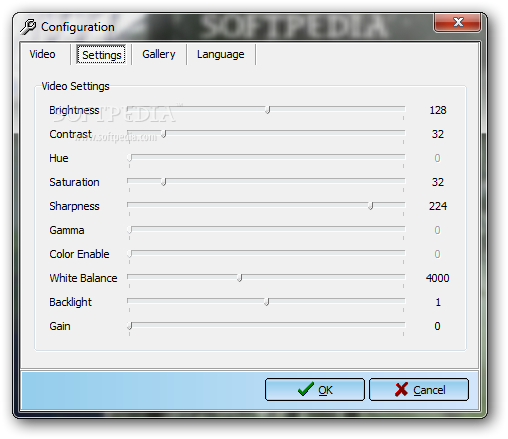The width and height of the screenshot is (508, 439).
Task: Click the Backlight label
Action: (70, 302)
